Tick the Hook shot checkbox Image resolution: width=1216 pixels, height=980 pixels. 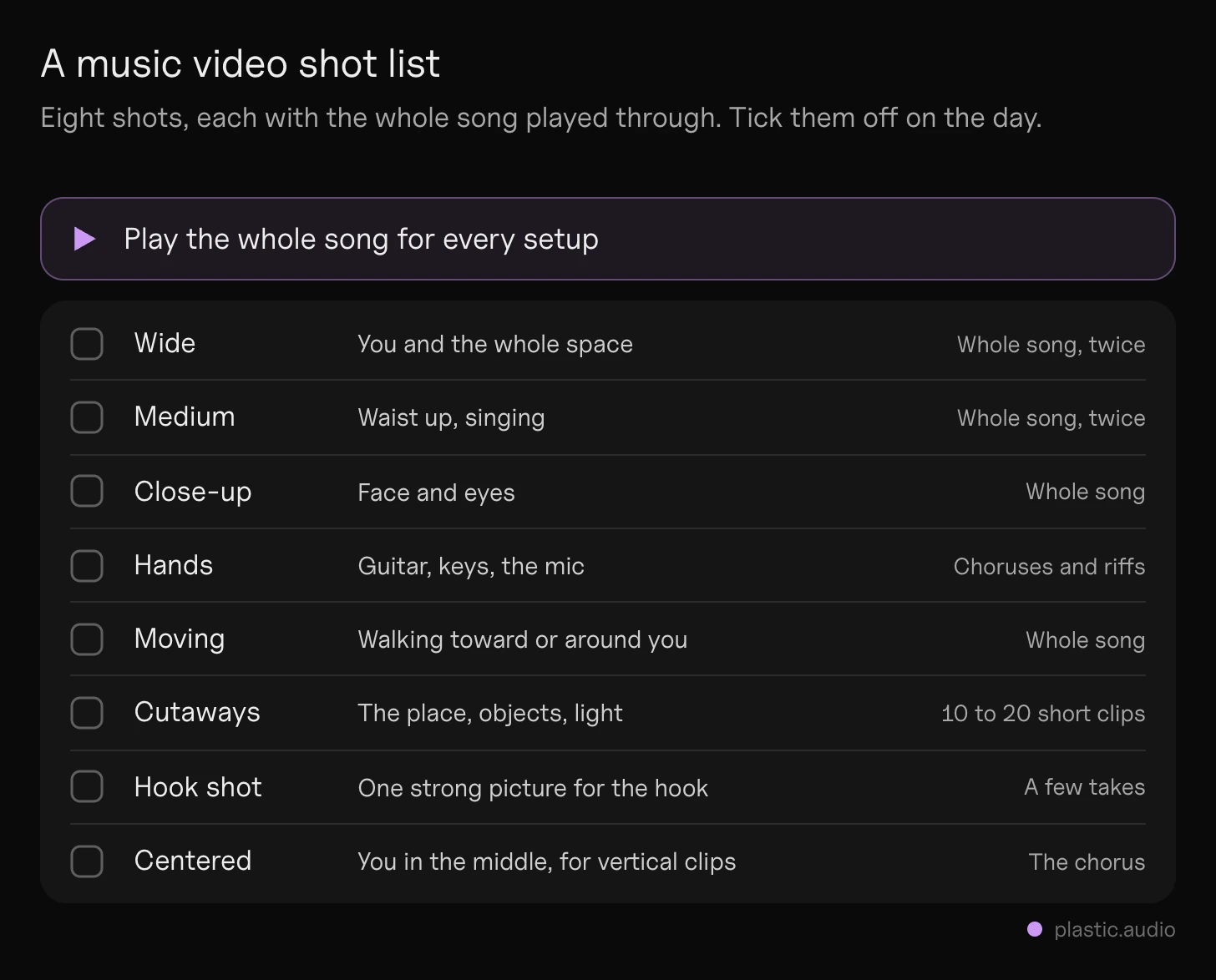[x=87, y=786]
